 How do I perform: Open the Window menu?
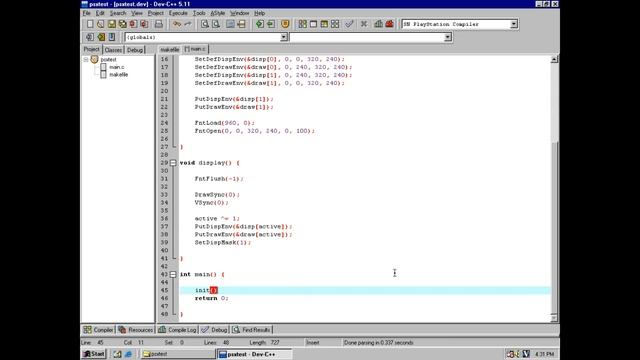click(240, 13)
